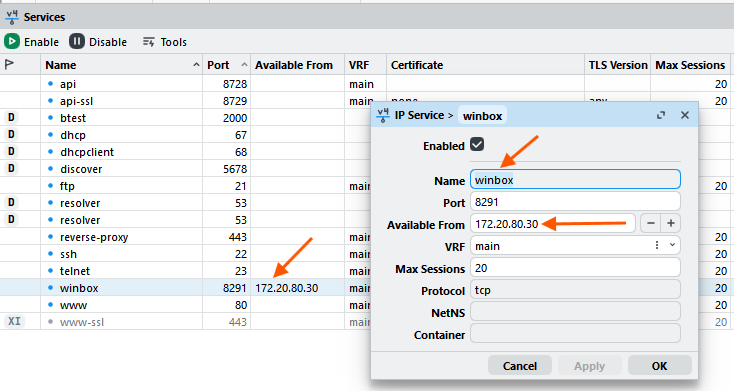Click the D flag on btest row
734x391 pixels.
(x=11, y=117)
